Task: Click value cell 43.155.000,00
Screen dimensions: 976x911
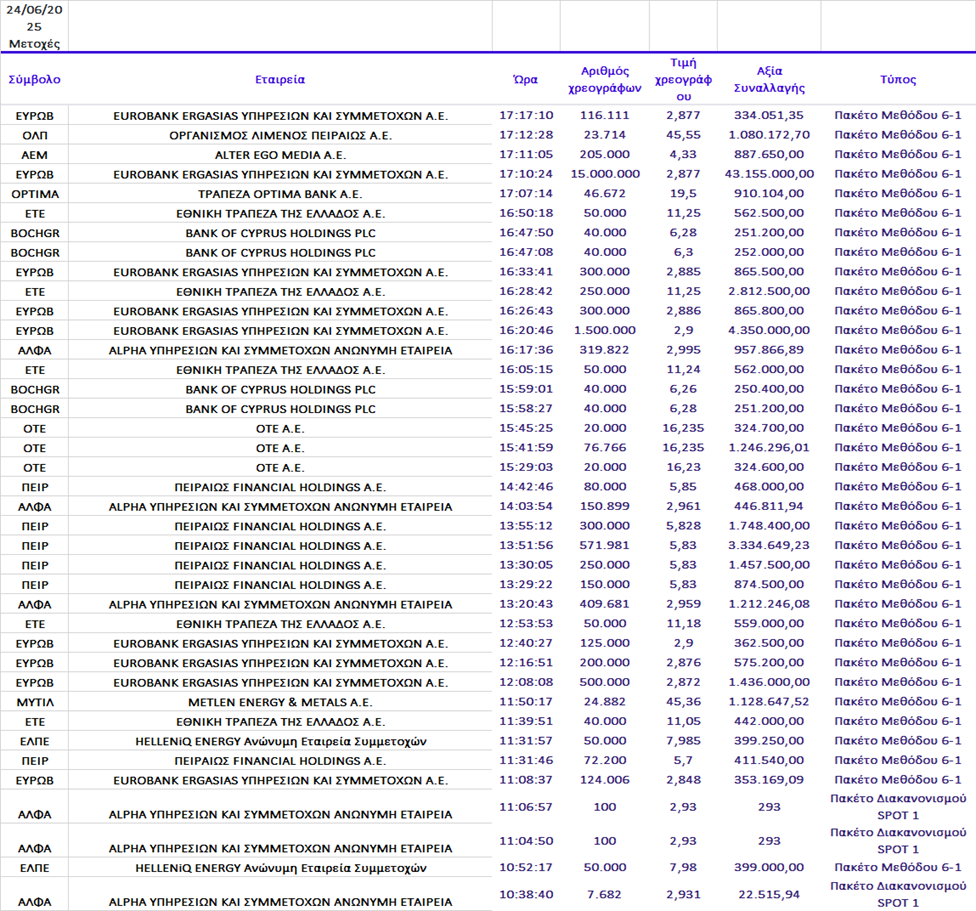Action: pos(769,174)
